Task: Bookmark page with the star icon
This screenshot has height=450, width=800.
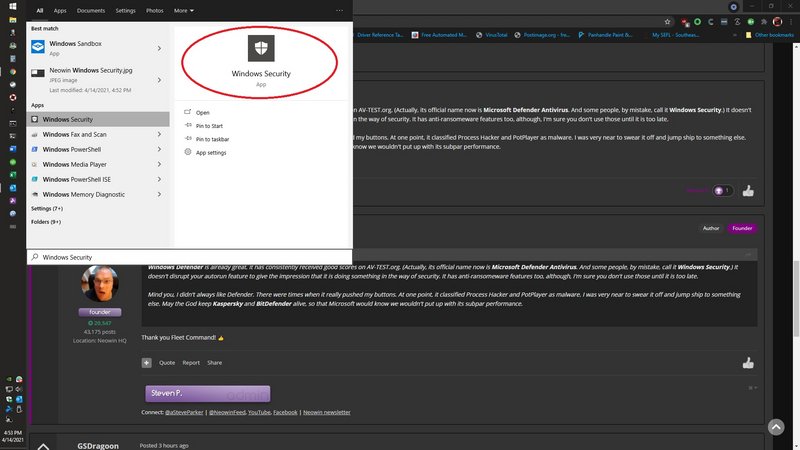Action: pos(667,22)
